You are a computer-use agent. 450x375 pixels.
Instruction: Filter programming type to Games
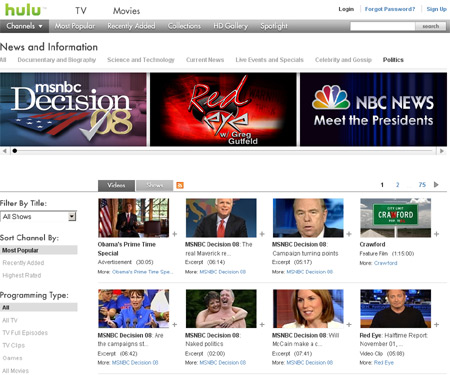12,358
